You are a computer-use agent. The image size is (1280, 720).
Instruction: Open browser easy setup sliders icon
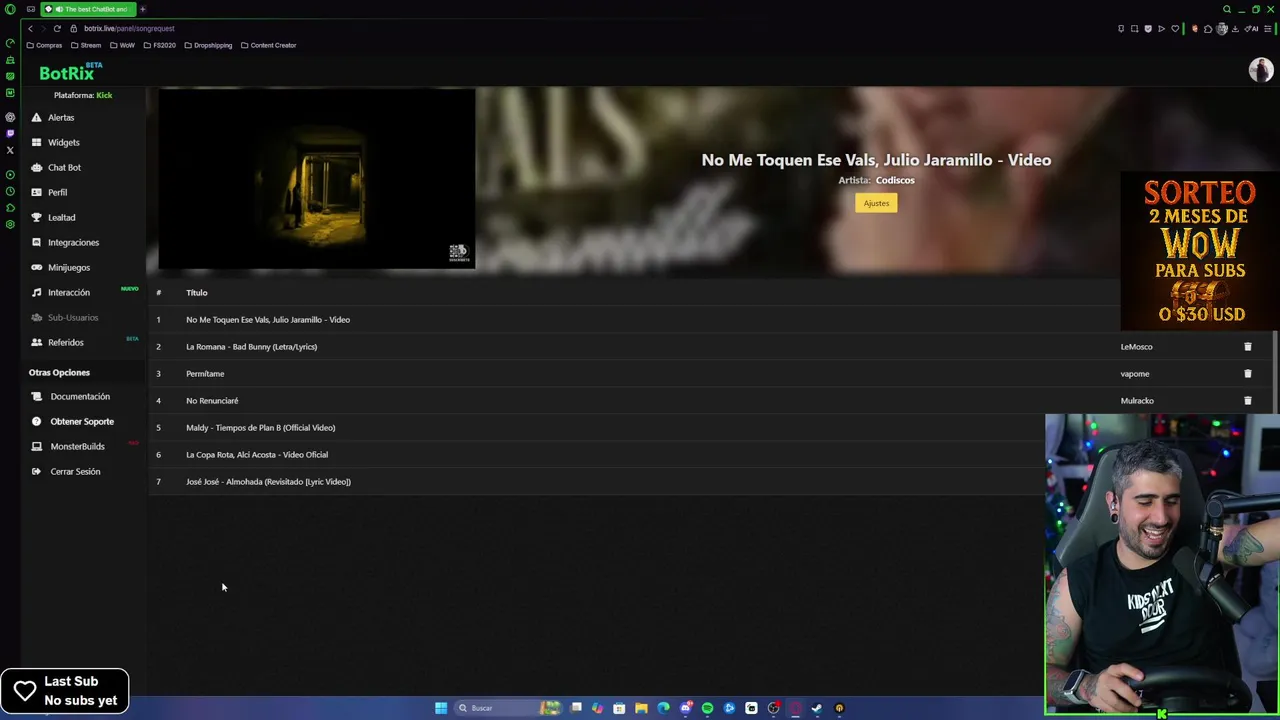click(1268, 29)
